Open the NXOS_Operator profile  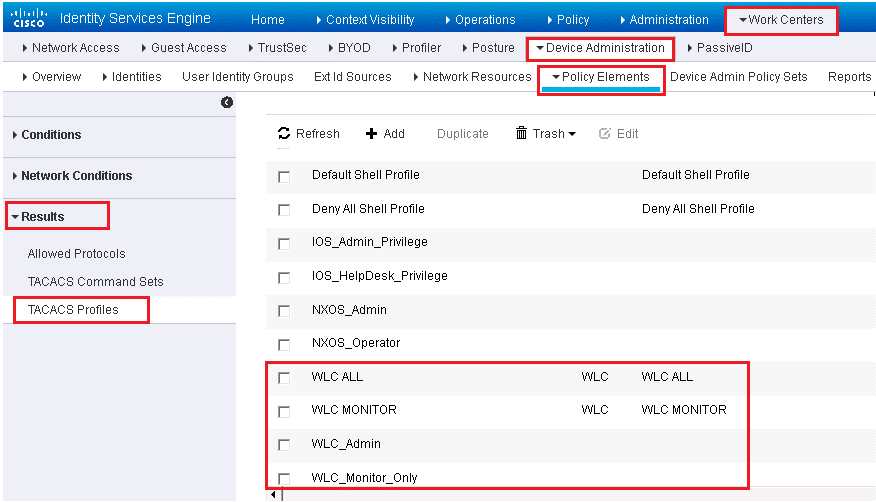click(x=356, y=343)
